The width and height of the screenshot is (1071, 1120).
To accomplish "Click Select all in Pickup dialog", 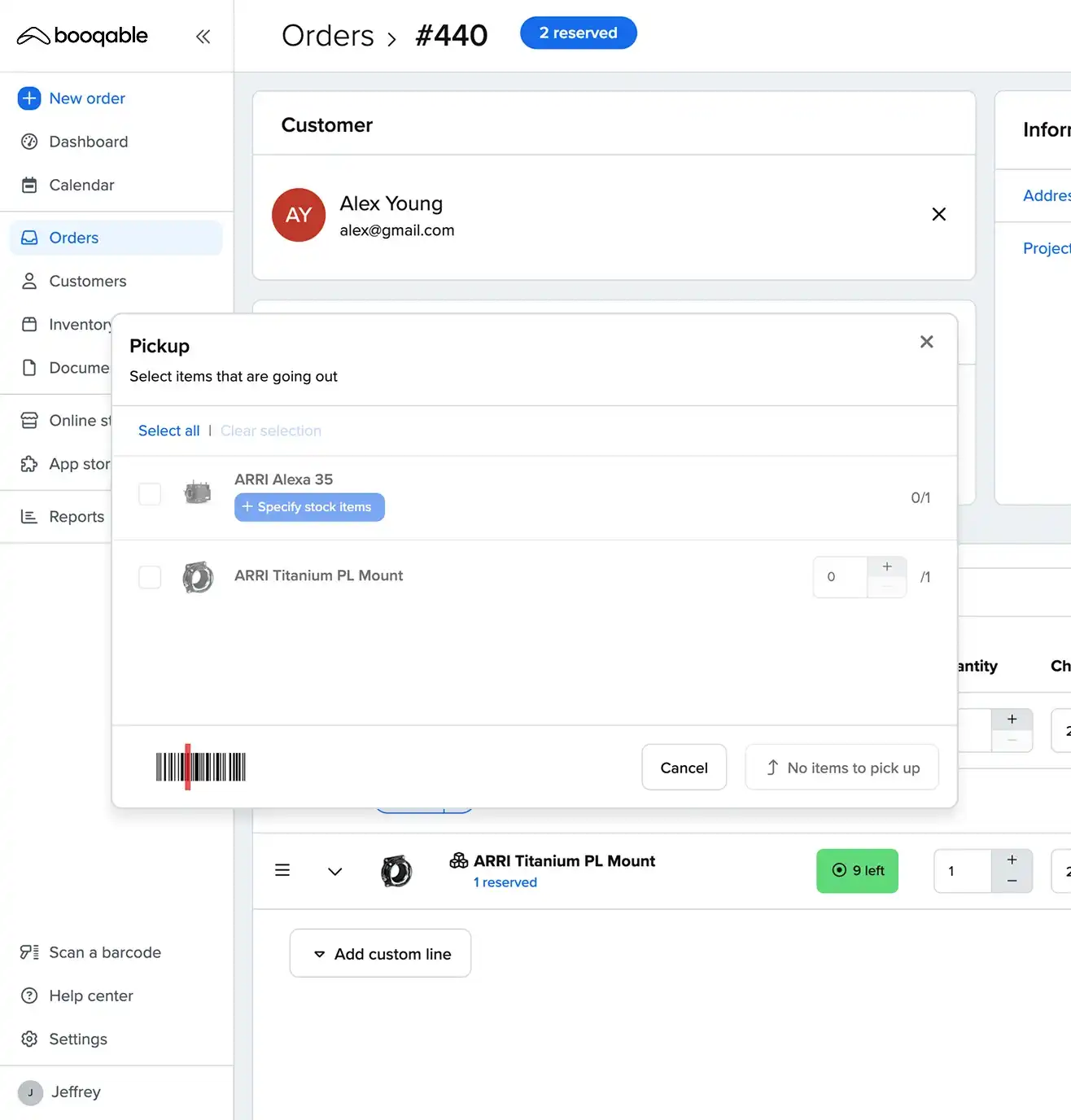I will (x=168, y=431).
